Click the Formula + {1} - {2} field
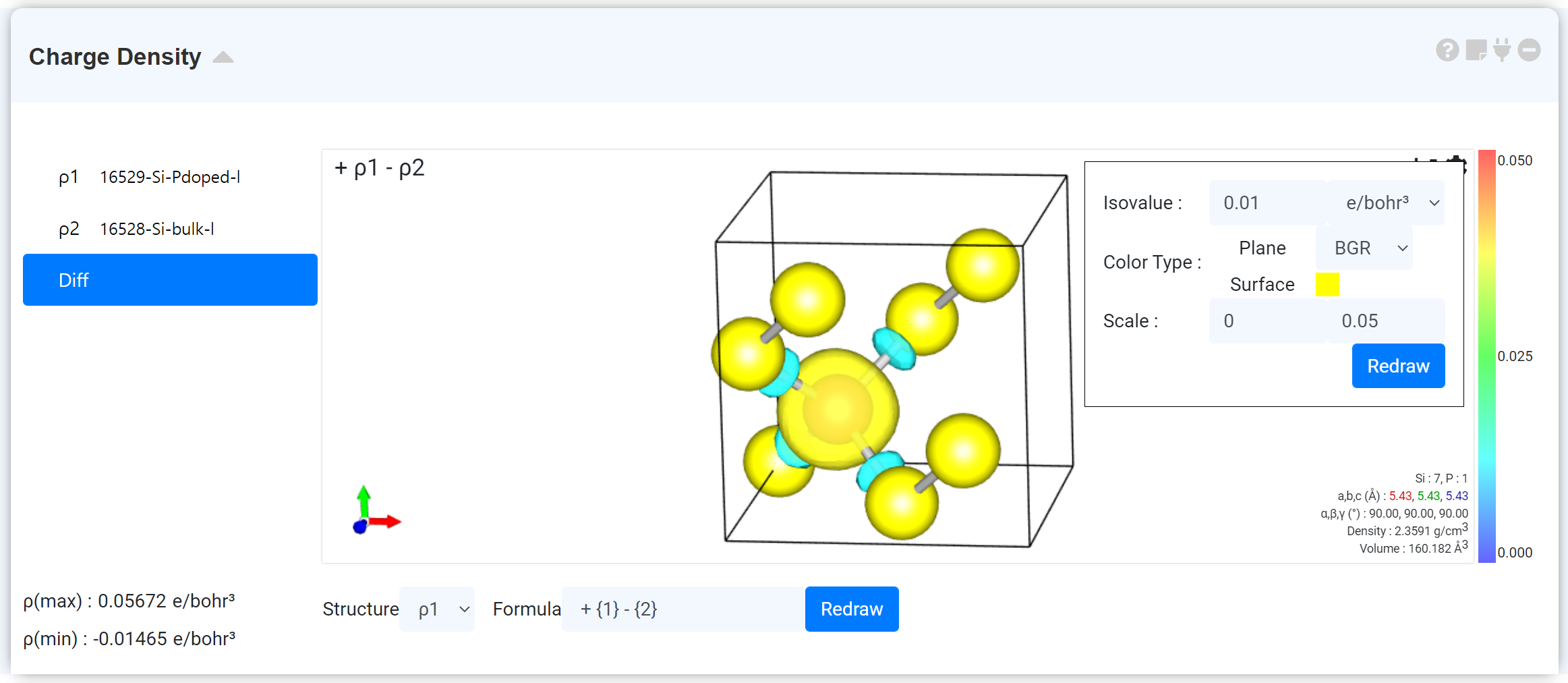This screenshot has width=1568, height=683. coord(683,609)
